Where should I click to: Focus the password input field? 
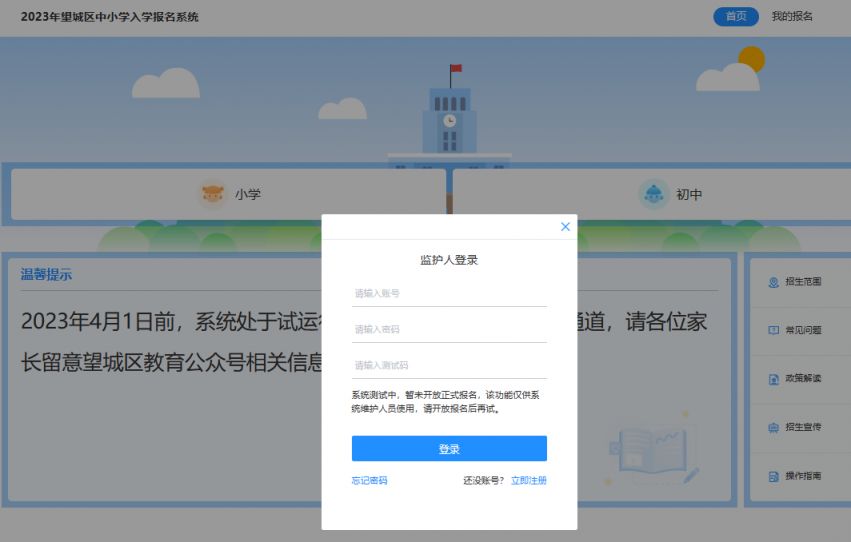[x=449, y=329]
